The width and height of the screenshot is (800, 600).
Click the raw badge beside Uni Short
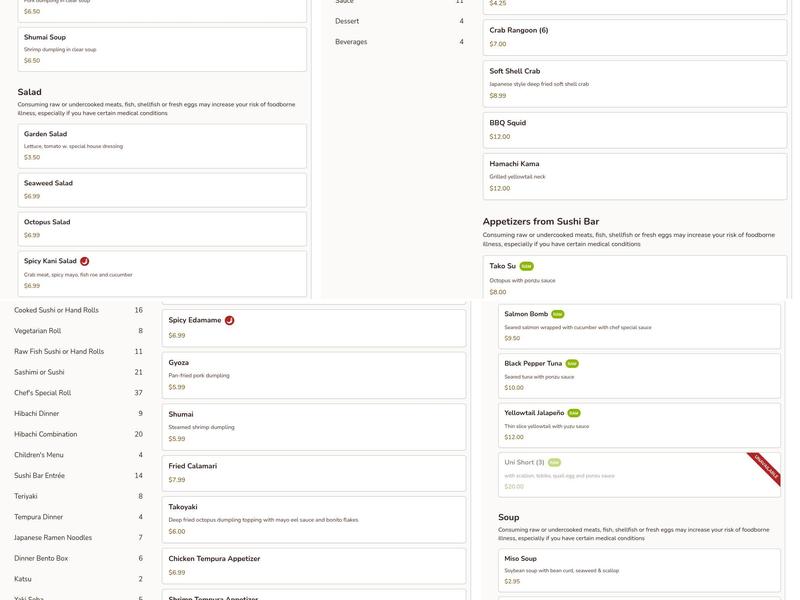pos(554,462)
